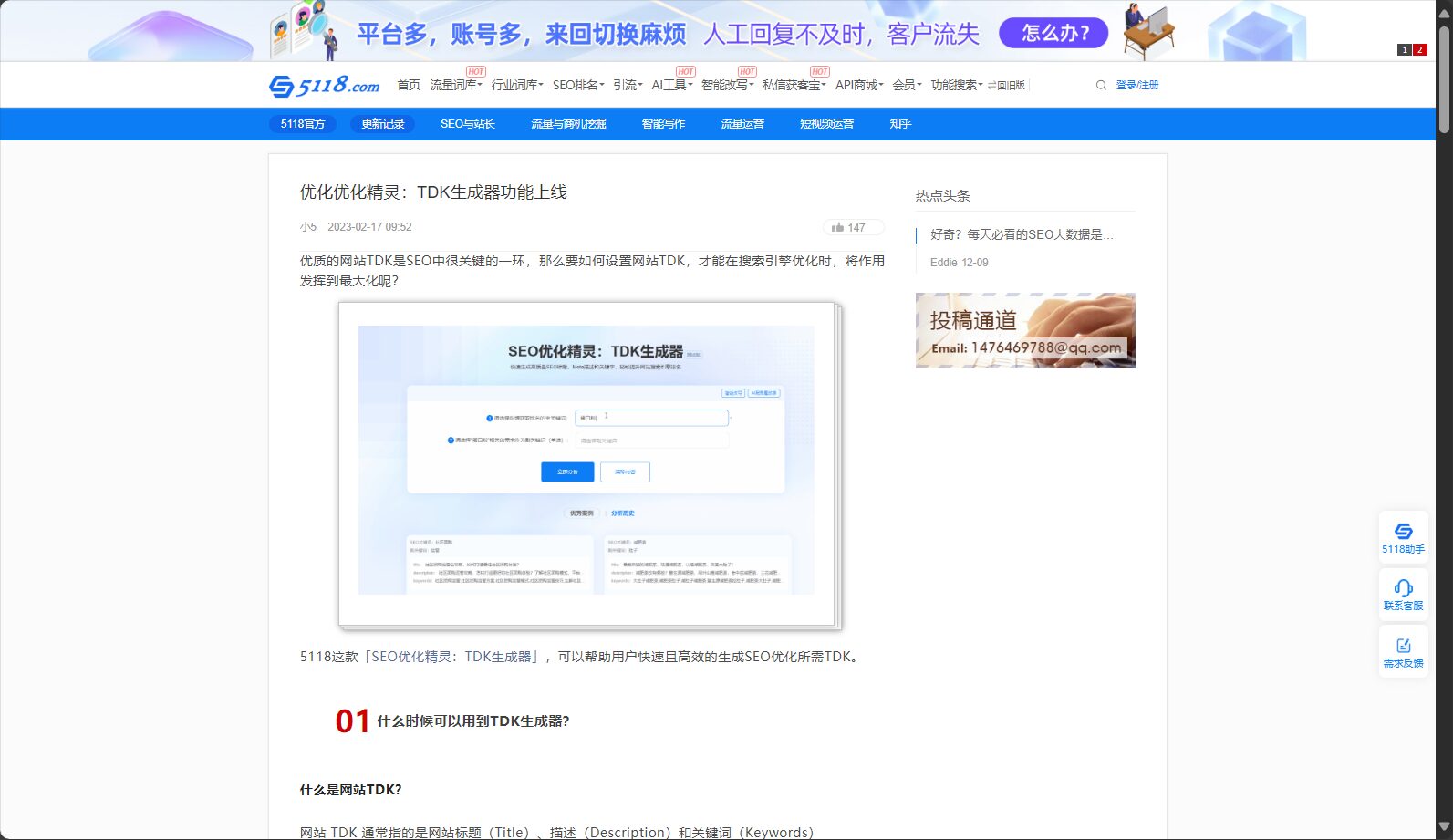Viewport: 1453px width, 840px height.
Task: Expand the 流量词库 dropdown menu
Action: [456, 85]
